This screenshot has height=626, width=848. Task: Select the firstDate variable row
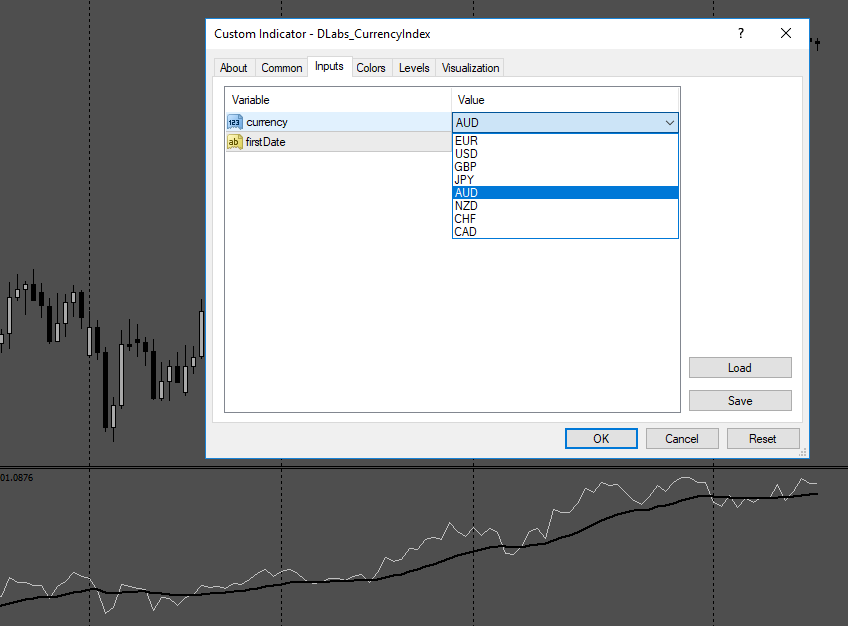[x=339, y=142]
